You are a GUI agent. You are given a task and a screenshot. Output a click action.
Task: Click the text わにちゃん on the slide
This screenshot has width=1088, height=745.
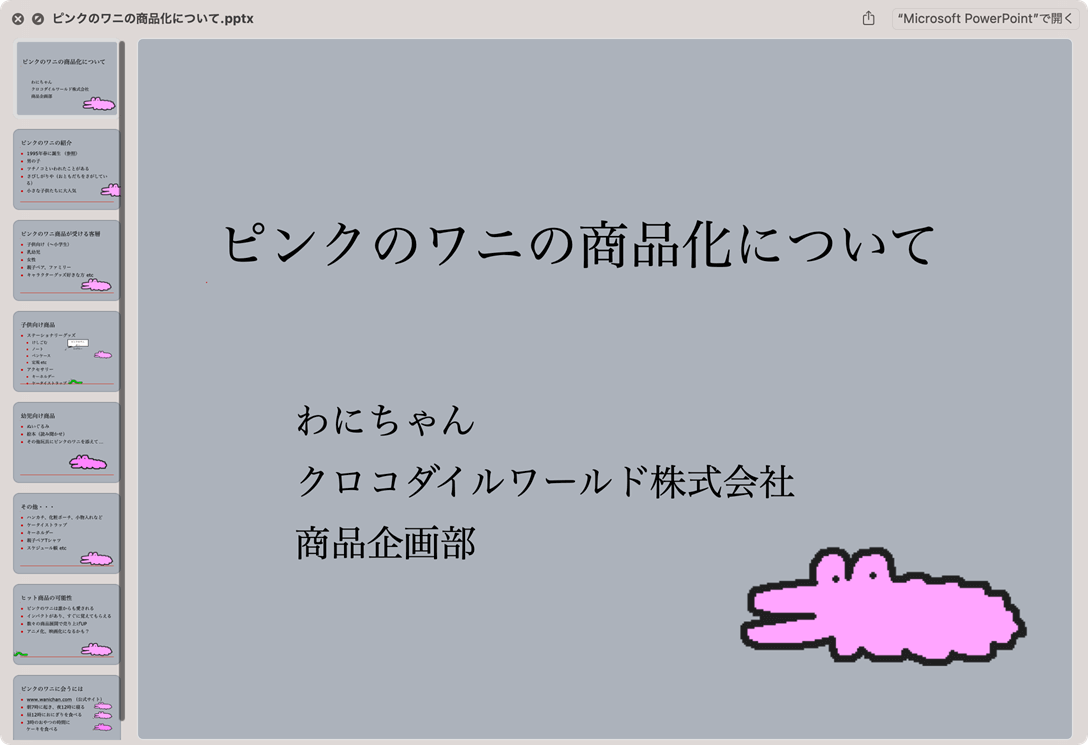[385, 420]
